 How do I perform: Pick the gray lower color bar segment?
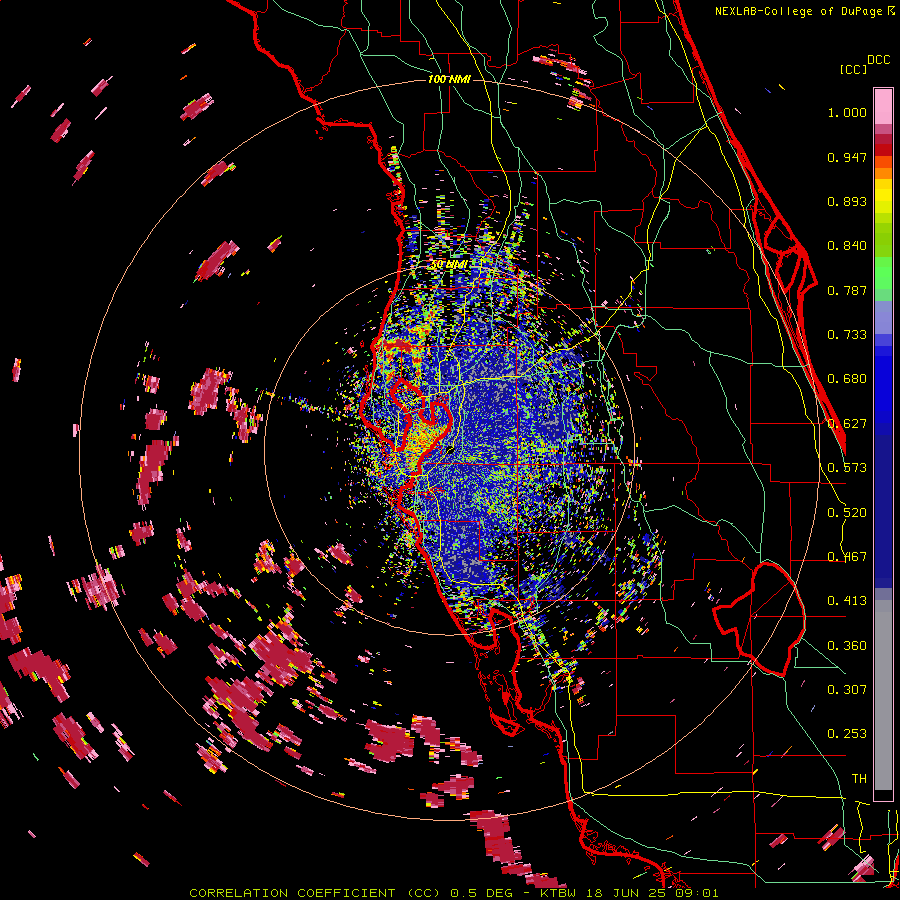coord(883,695)
